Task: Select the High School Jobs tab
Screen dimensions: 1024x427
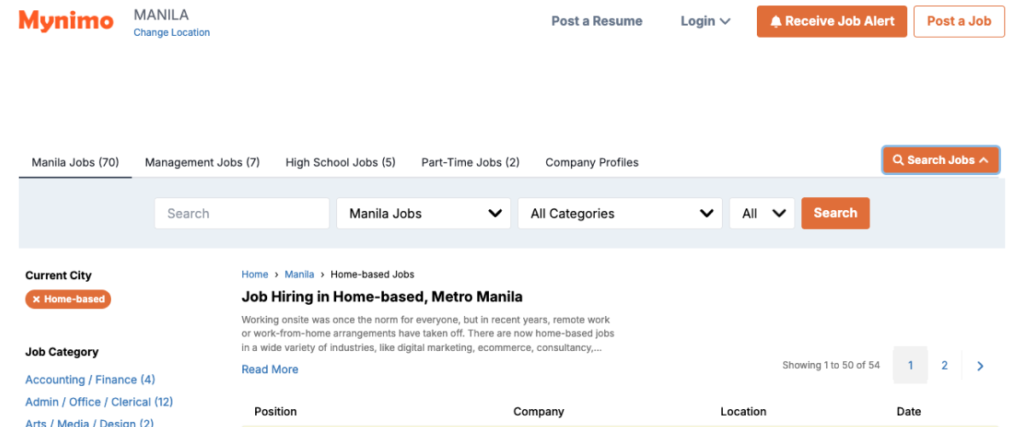Action: [x=340, y=162]
